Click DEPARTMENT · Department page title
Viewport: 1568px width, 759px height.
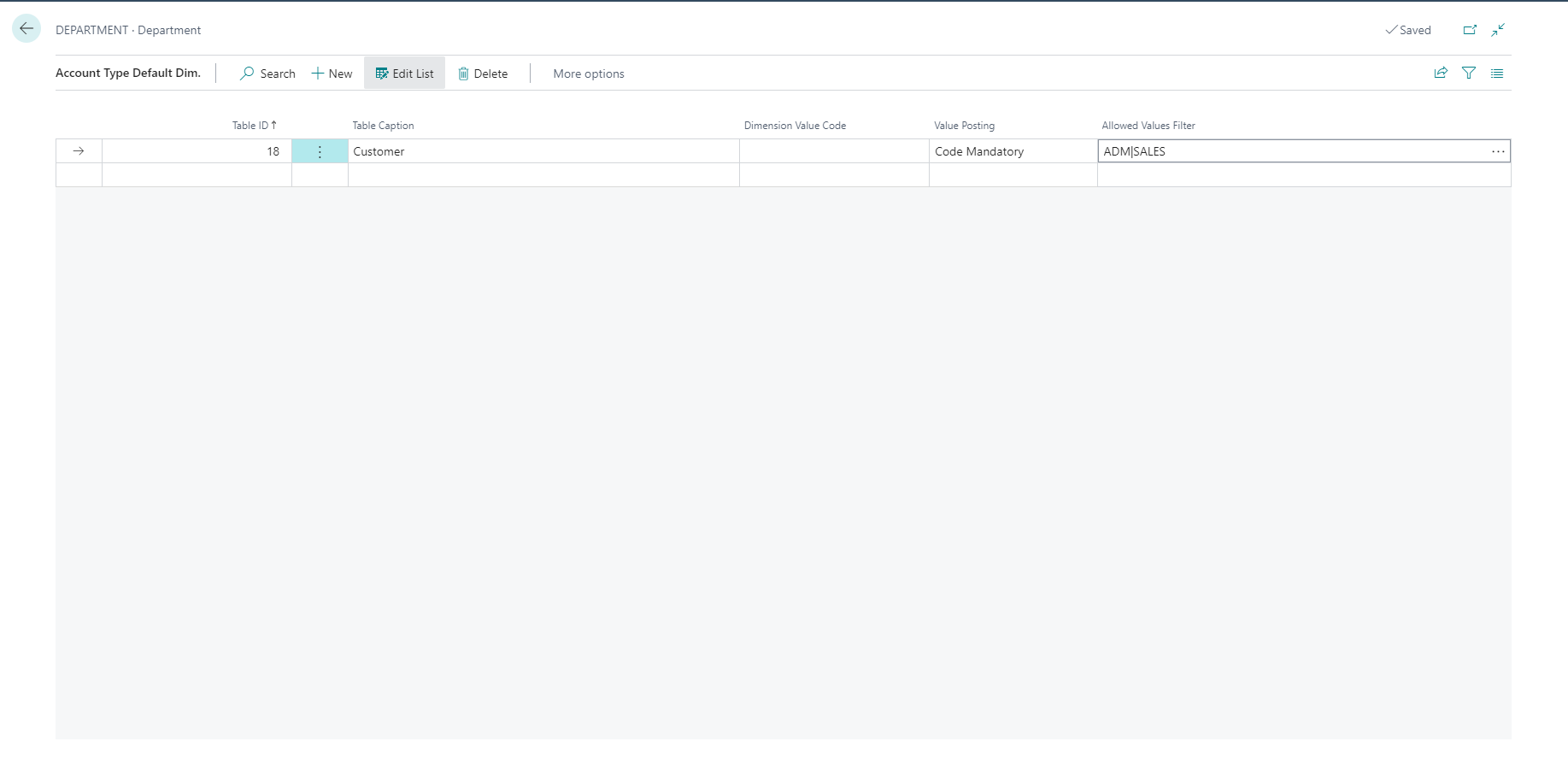[x=128, y=30]
